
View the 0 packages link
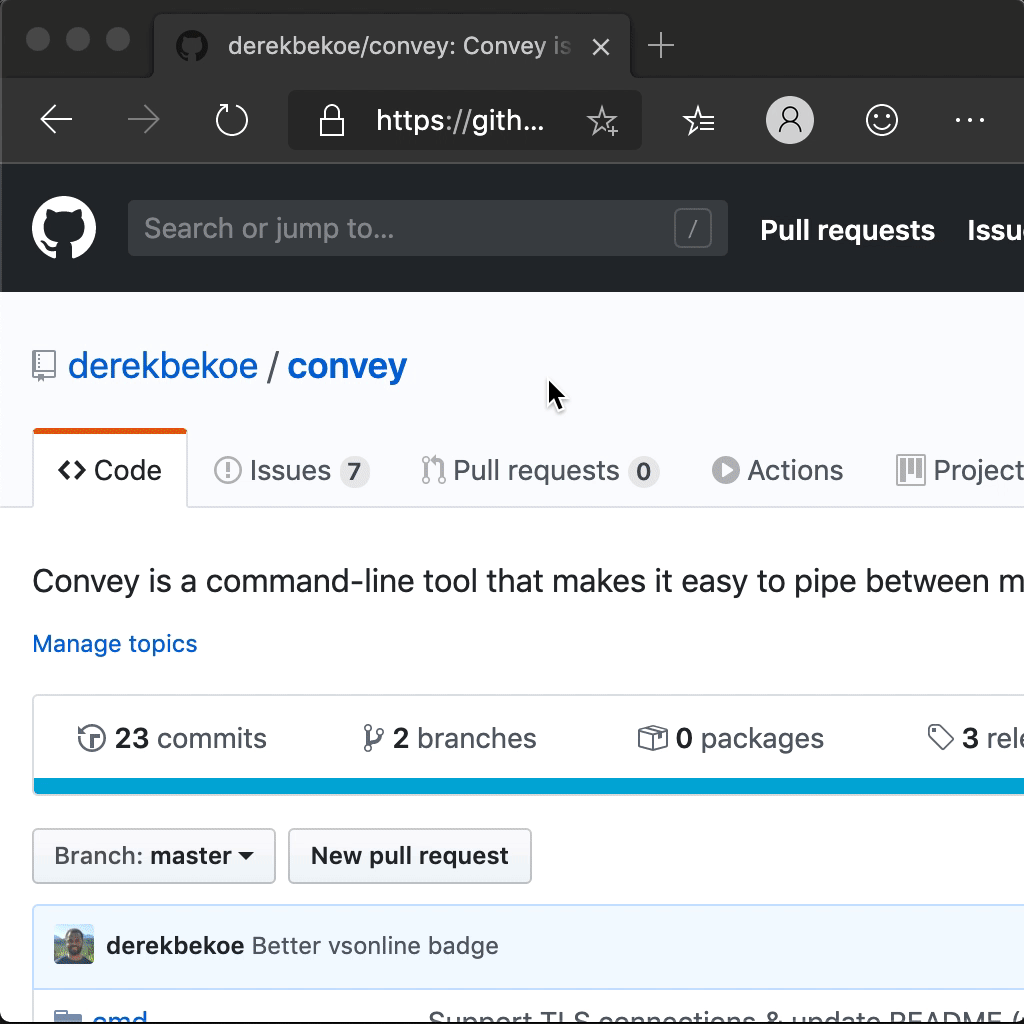tap(730, 739)
